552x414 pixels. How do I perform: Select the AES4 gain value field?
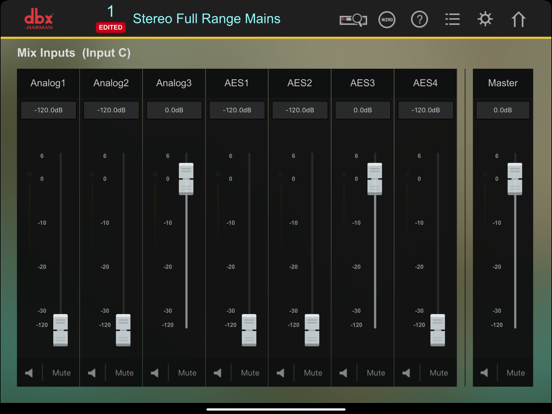tap(426, 110)
